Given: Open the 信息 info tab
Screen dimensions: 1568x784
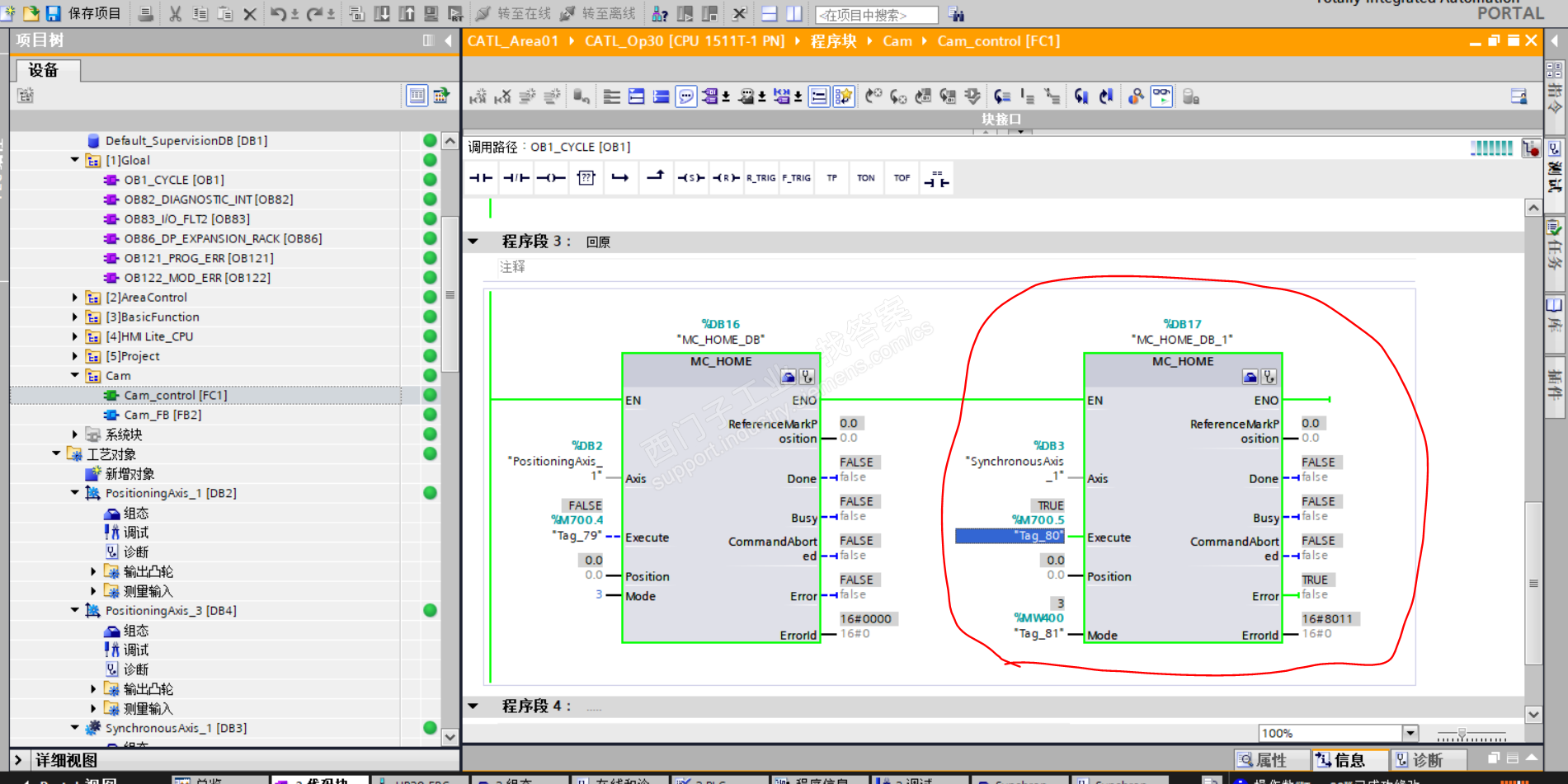Looking at the screenshot, I should click(x=1350, y=760).
